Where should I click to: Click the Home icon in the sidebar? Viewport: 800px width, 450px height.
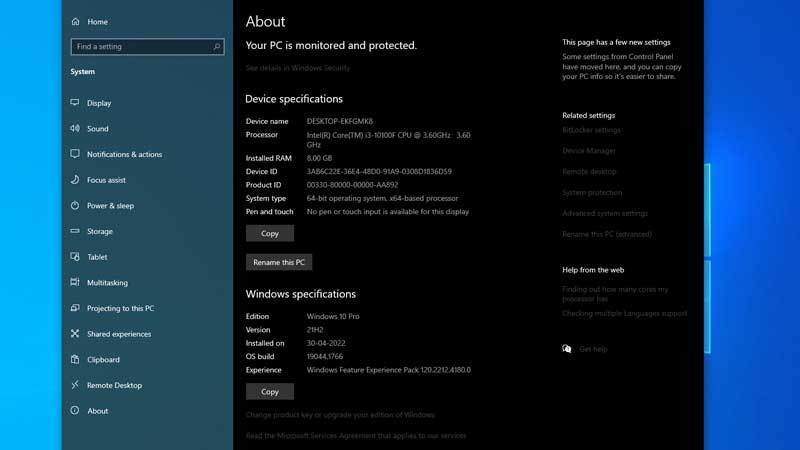coord(76,21)
